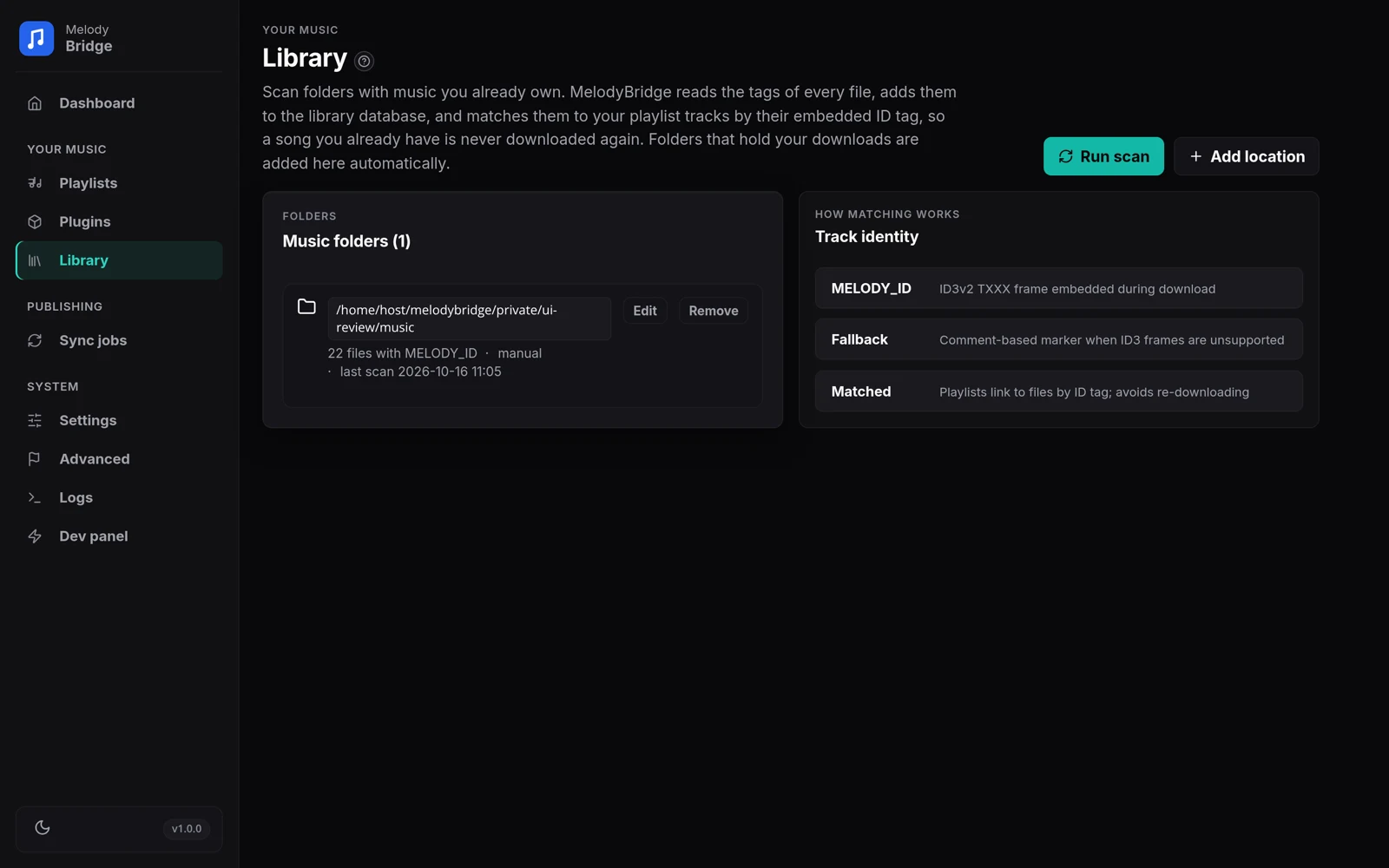Click the MELODY_ID track identity row
This screenshot has height=868, width=1389.
pyautogui.click(x=1059, y=288)
